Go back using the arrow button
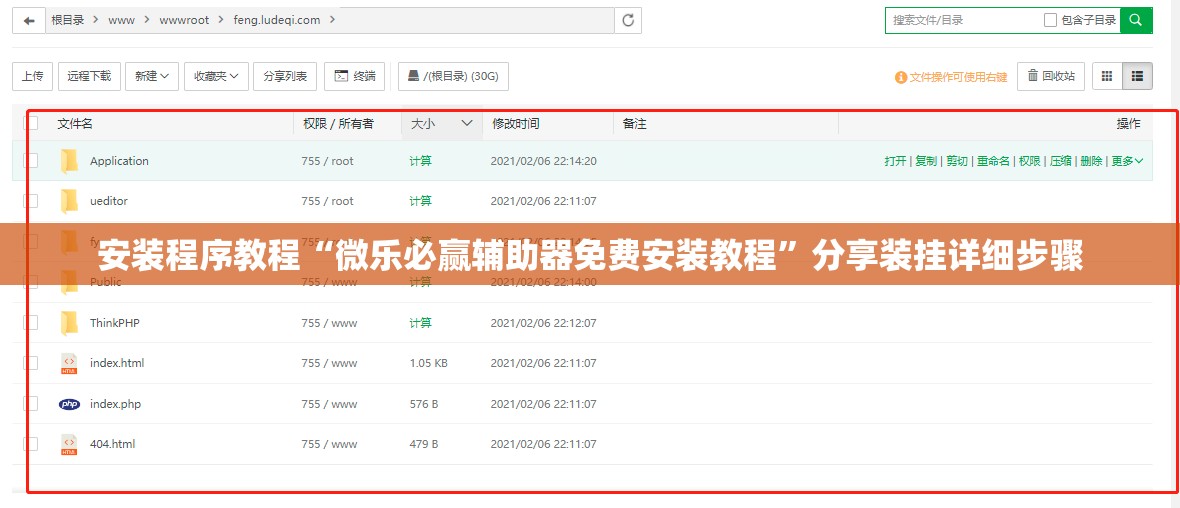The width and height of the screenshot is (1180, 508). click(x=29, y=20)
